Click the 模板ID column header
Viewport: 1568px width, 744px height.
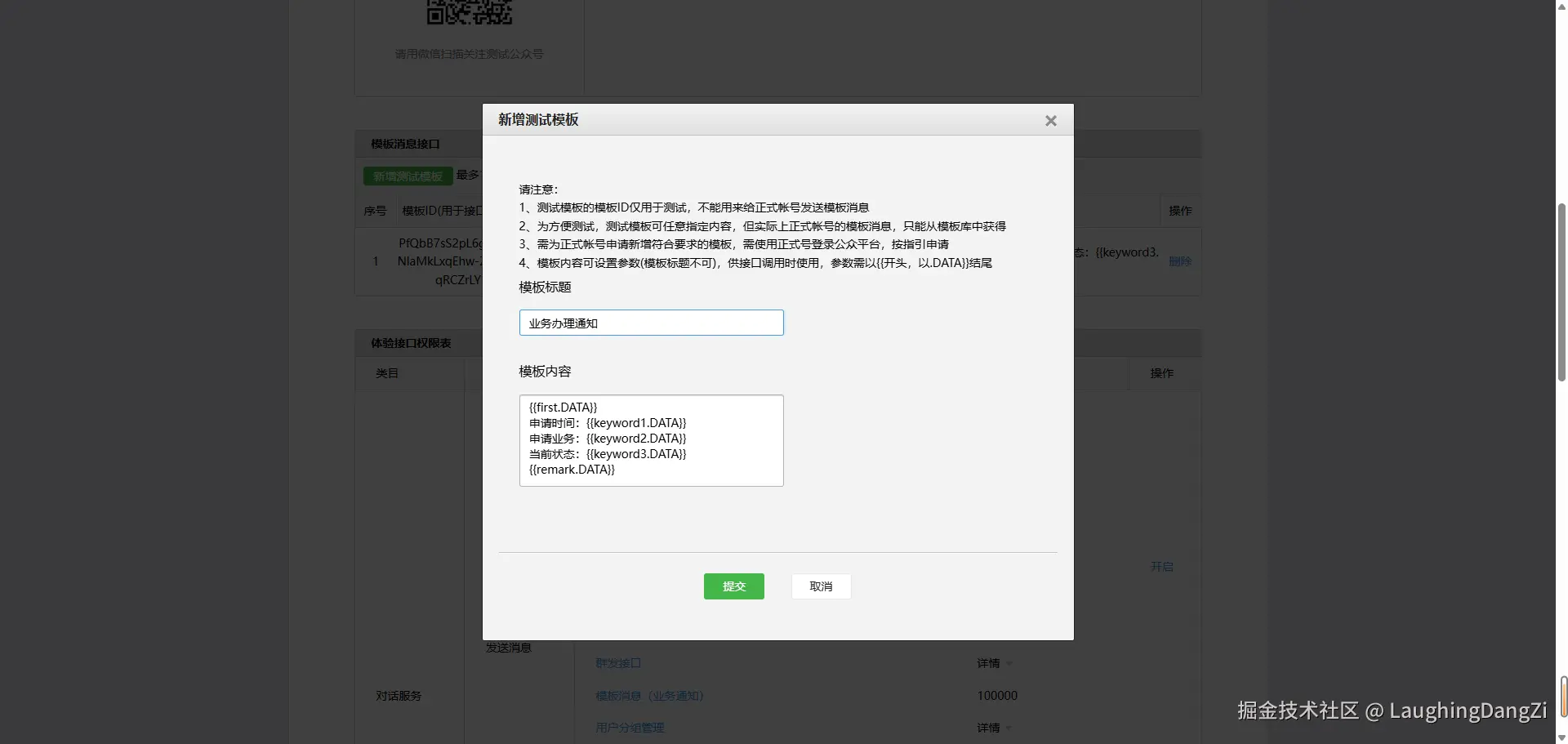coord(442,211)
